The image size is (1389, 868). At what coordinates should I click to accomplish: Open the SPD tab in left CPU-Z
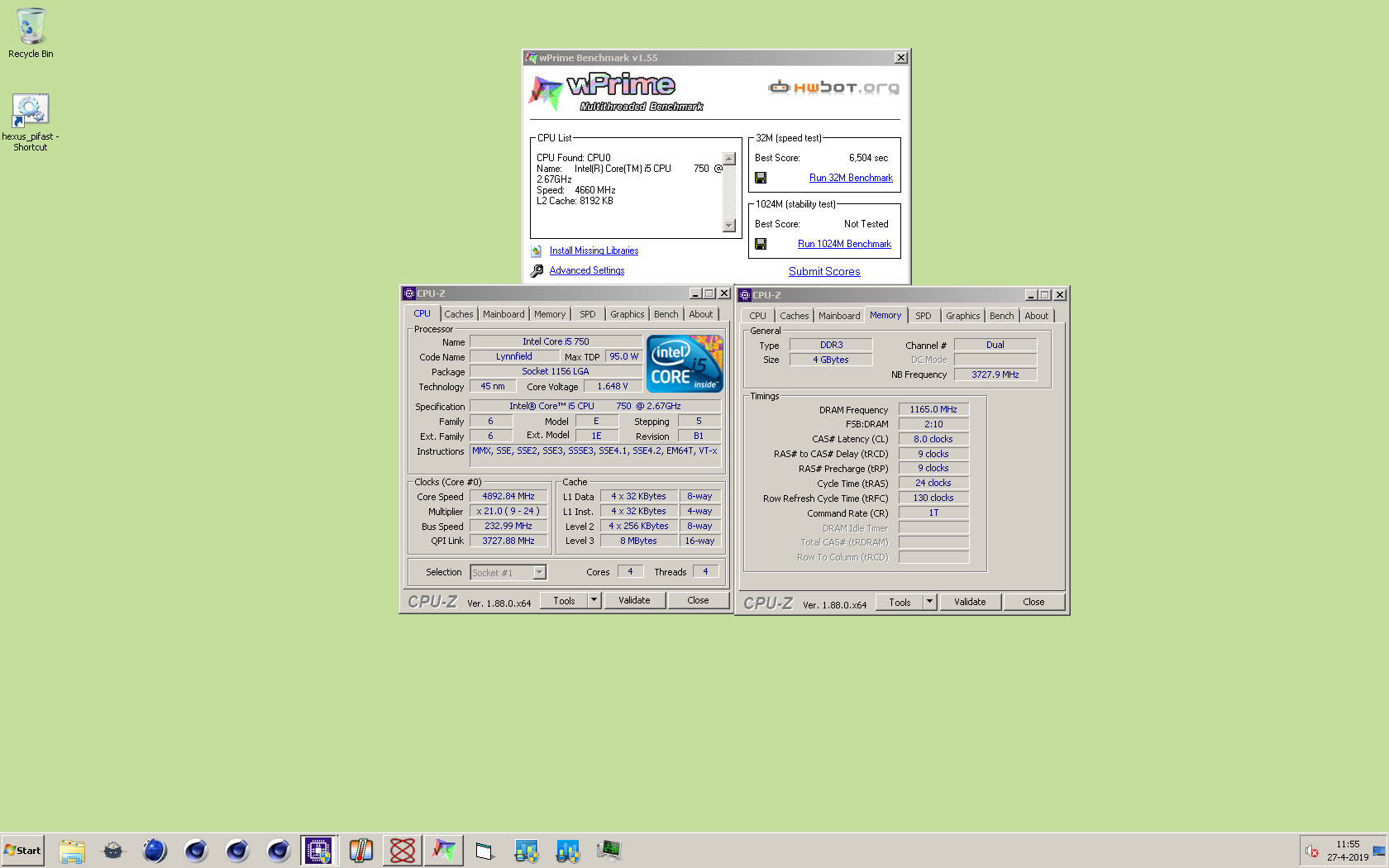click(588, 314)
